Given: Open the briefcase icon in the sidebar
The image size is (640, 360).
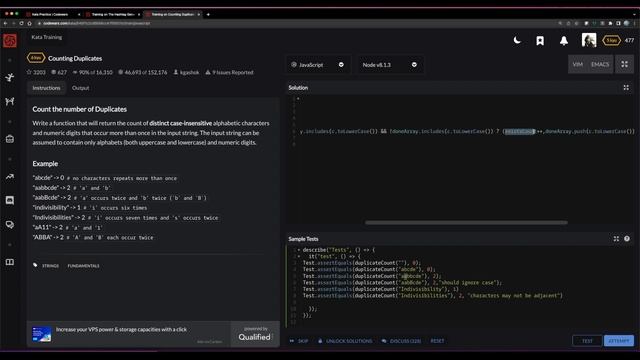Looking at the screenshot, I should coord(10,139).
